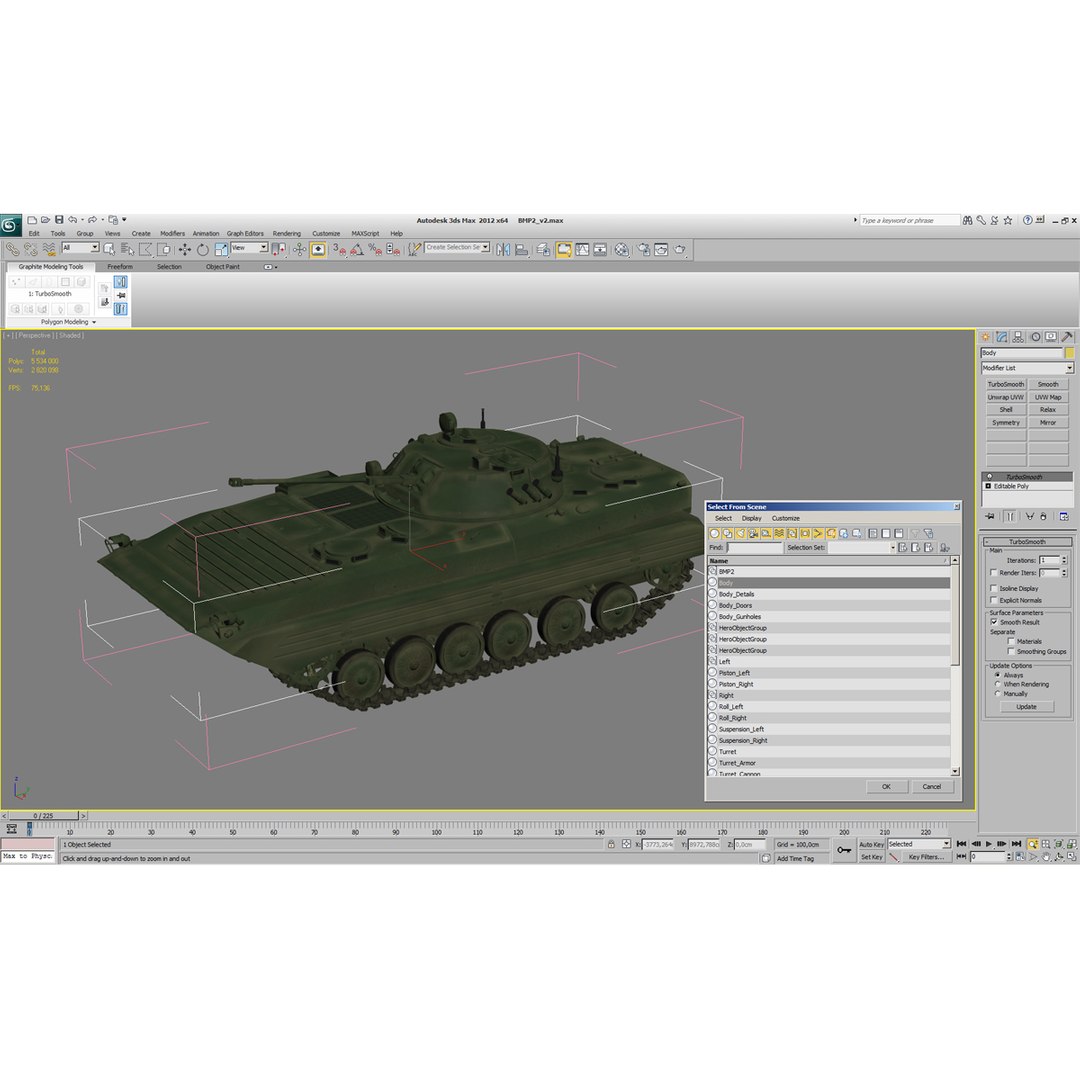Select the Always update radio button
The image size is (1080, 1080).
[997, 675]
